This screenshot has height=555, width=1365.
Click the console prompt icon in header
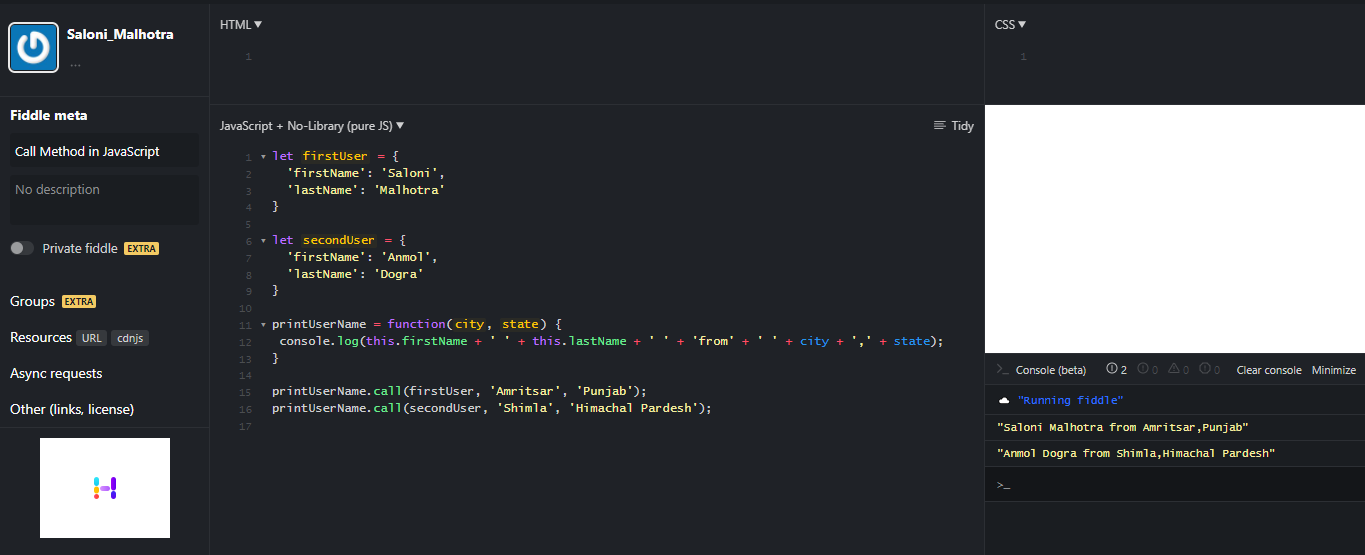[x=1002, y=370]
